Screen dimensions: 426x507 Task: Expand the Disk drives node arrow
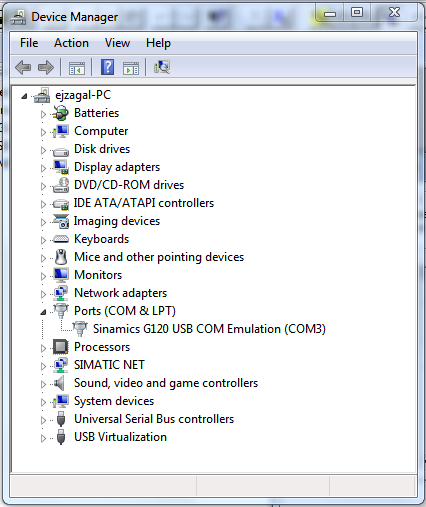click(x=43, y=150)
